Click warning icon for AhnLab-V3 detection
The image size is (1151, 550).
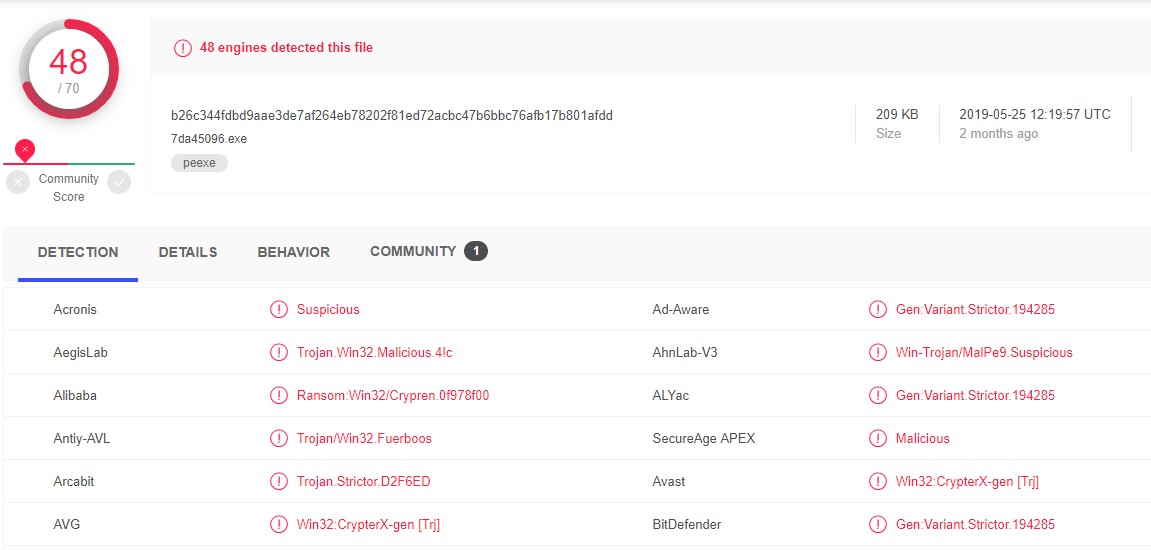pos(878,353)
